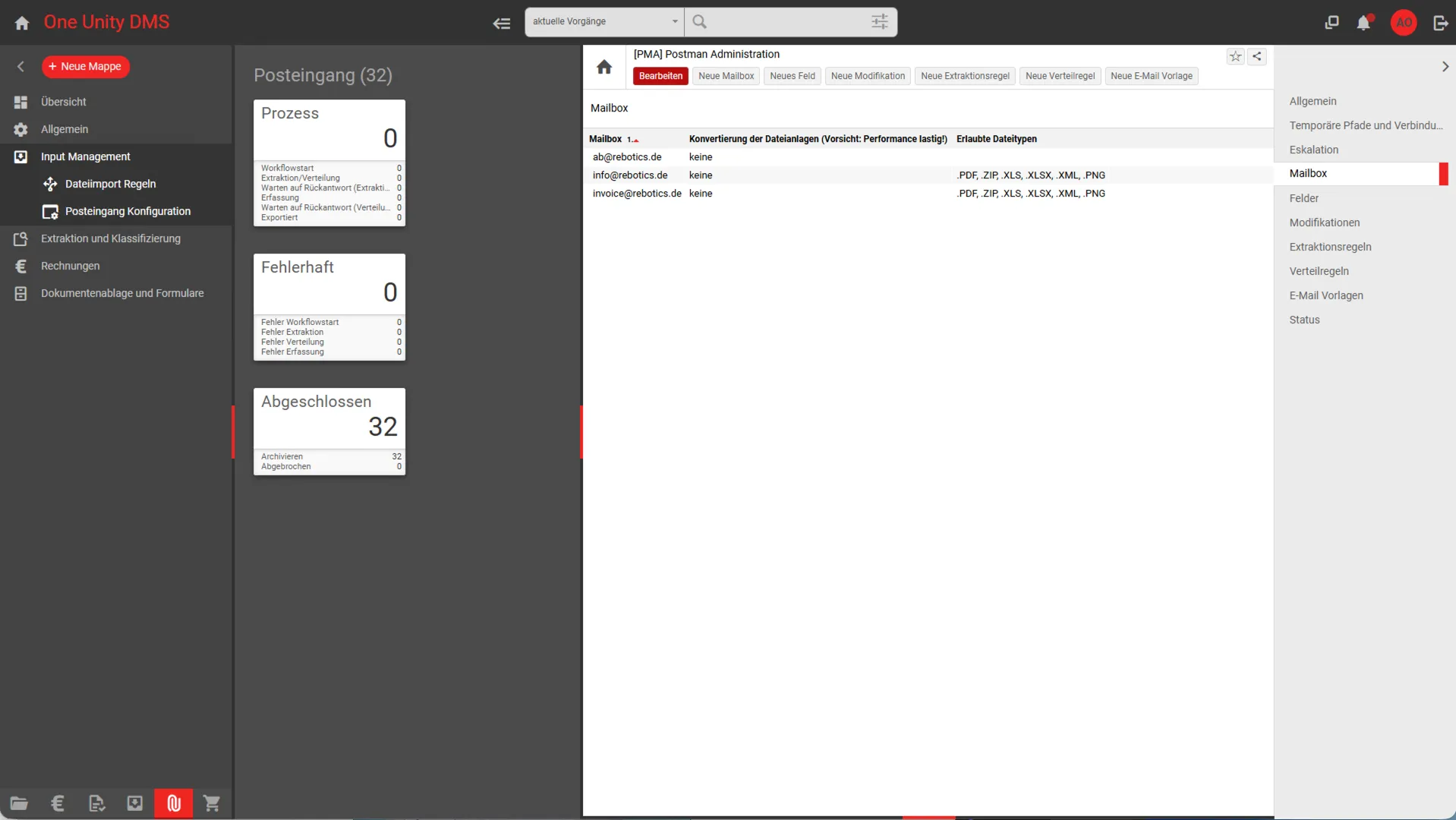The width and height of the screenshot is (1456, 820).
Task: Collapse the right panel with the chevron
Action: [1445, 67]
